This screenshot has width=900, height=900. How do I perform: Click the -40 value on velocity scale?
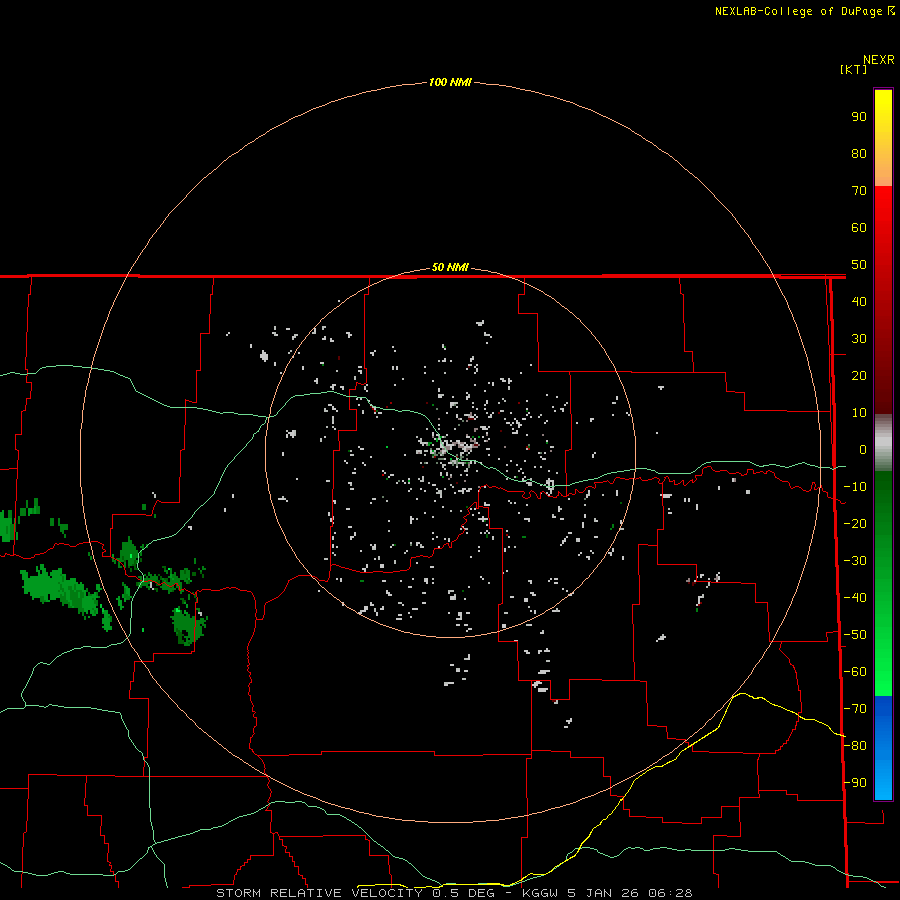[855, 598]
